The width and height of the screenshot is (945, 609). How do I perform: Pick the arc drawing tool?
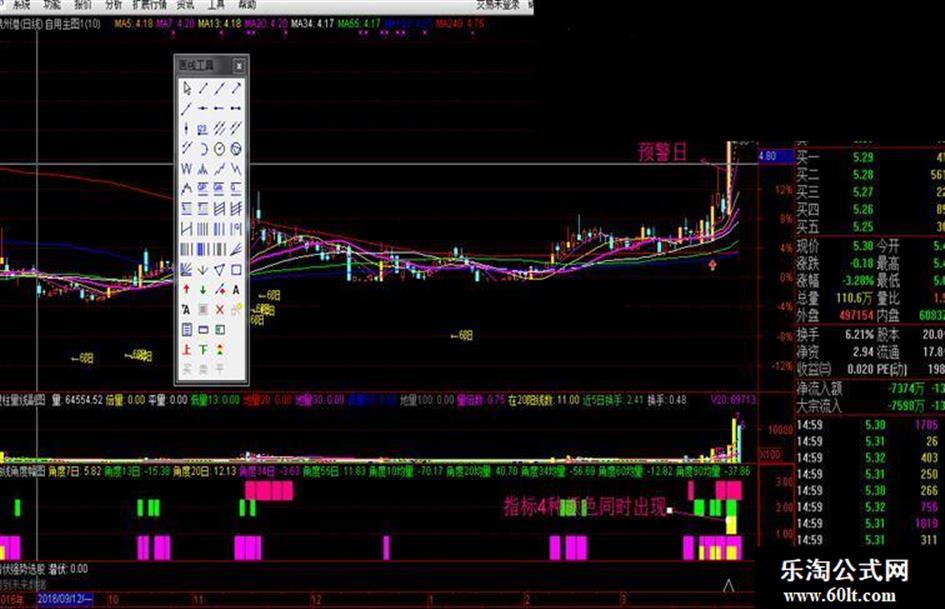203,148
